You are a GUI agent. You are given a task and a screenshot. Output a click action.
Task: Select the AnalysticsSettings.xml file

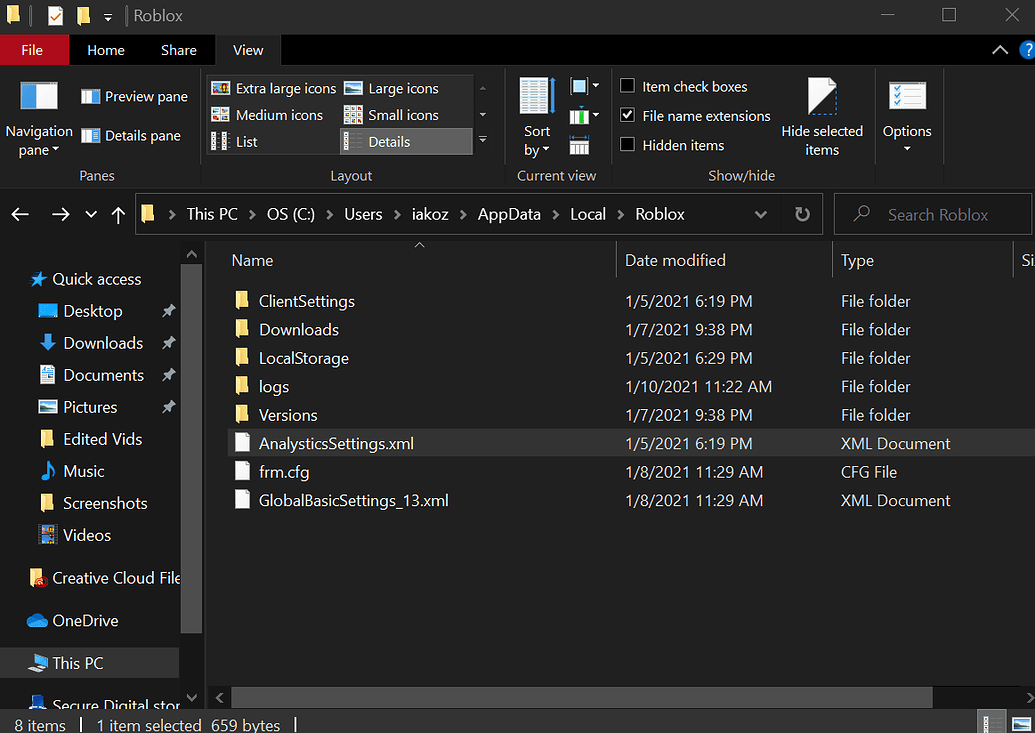coord(336,443)
